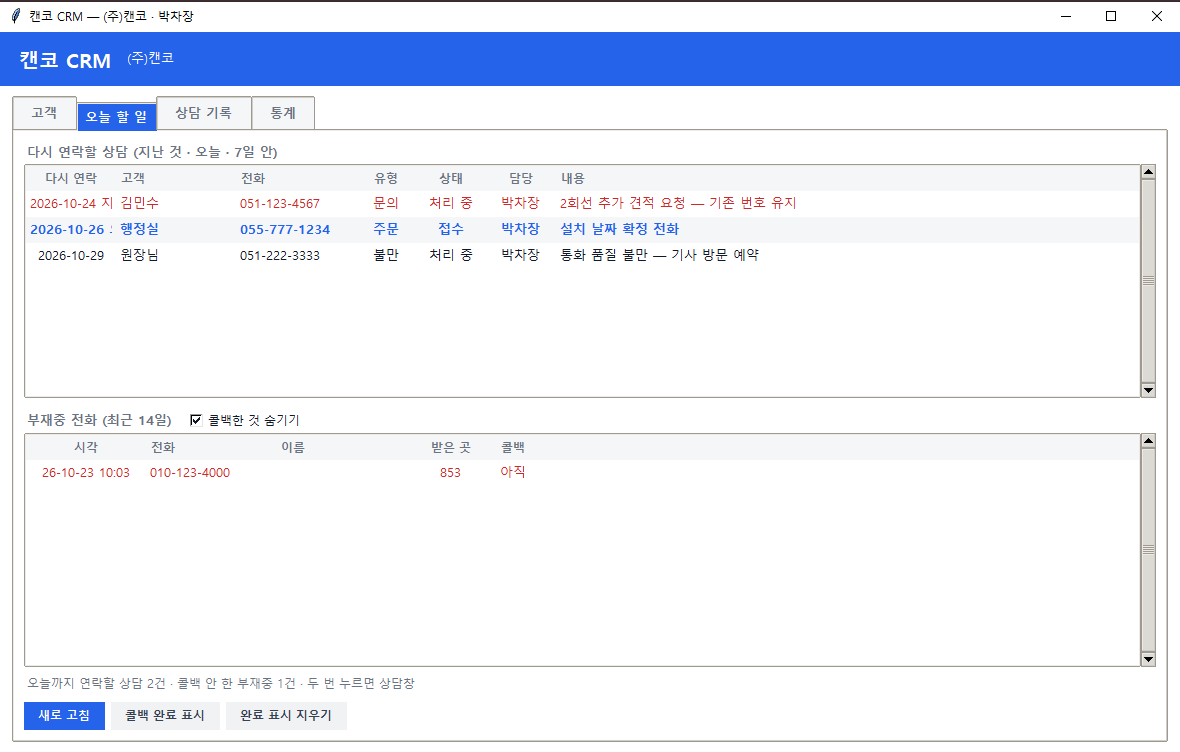Viewport: 1180px width, 752px height.
Task: Click the 유형 column header
Action: coord(386,178)
